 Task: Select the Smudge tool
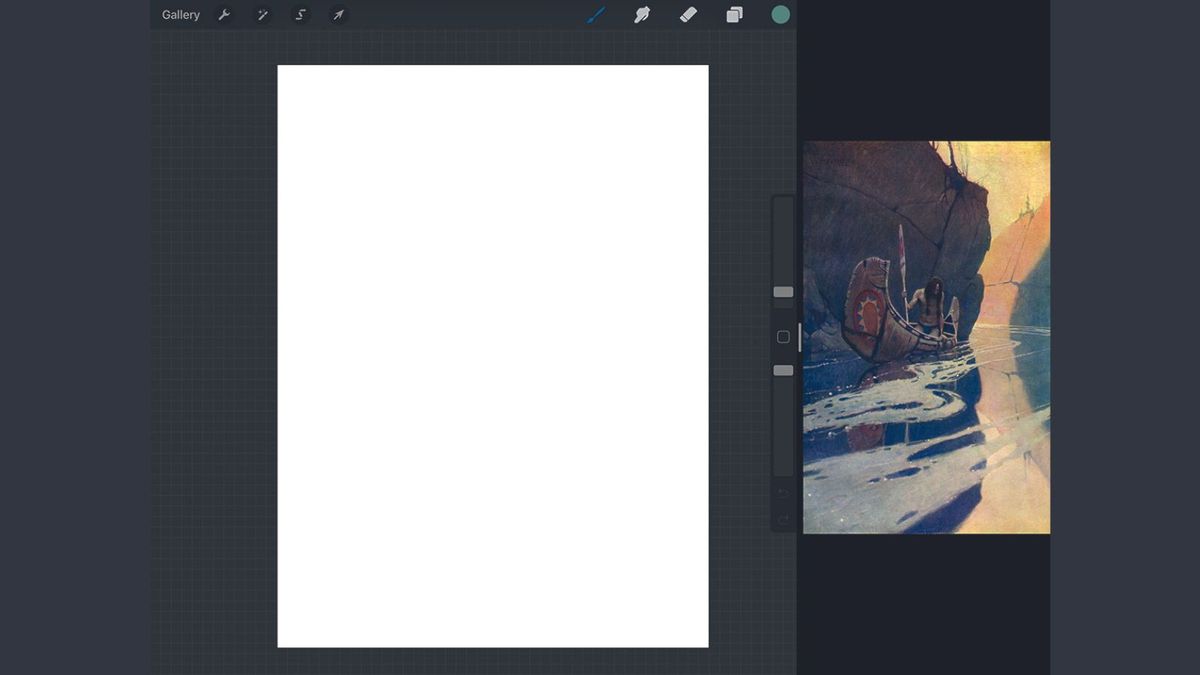[x=642, y=14]
